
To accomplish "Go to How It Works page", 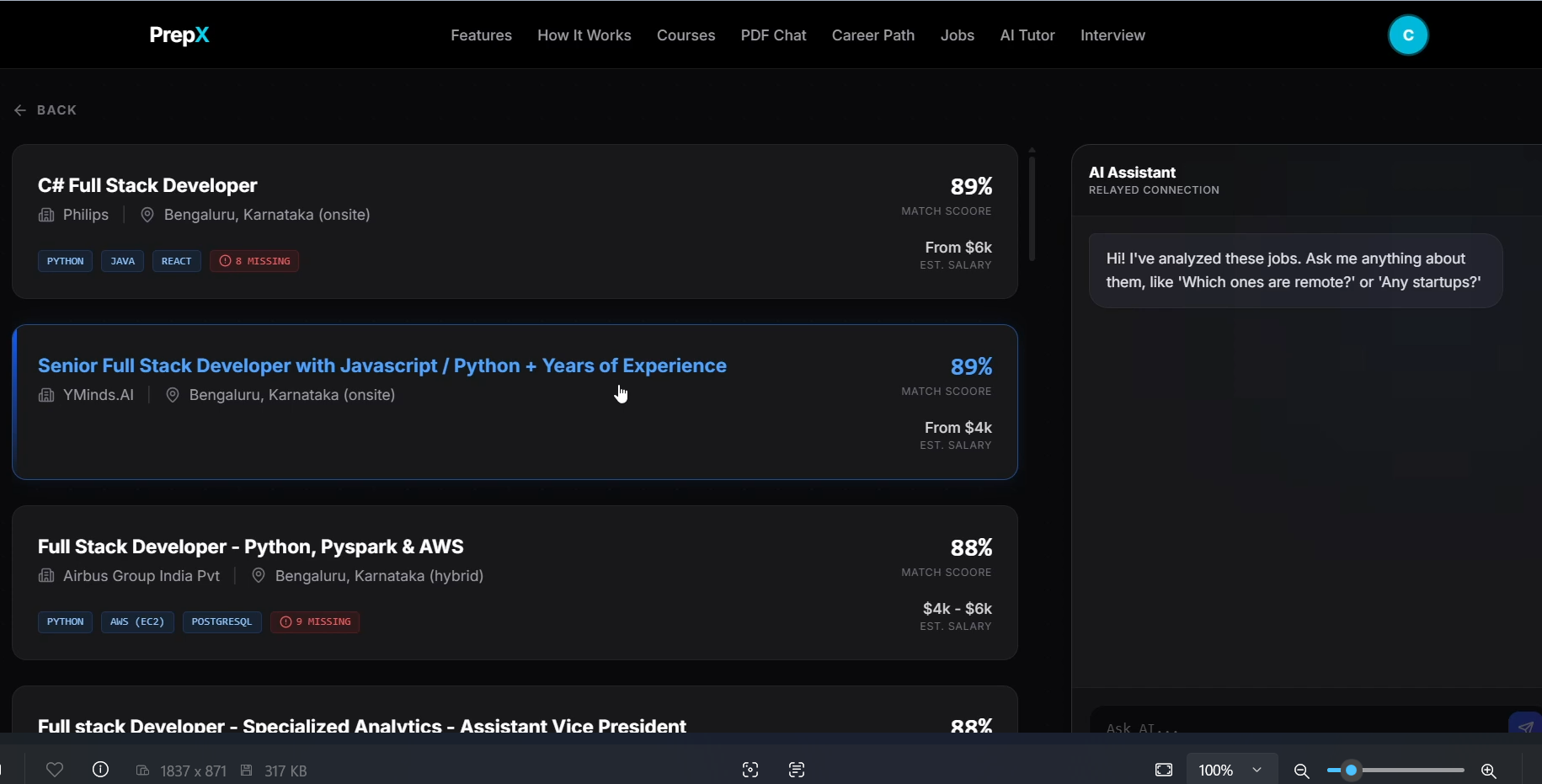I will pos(584,35).
